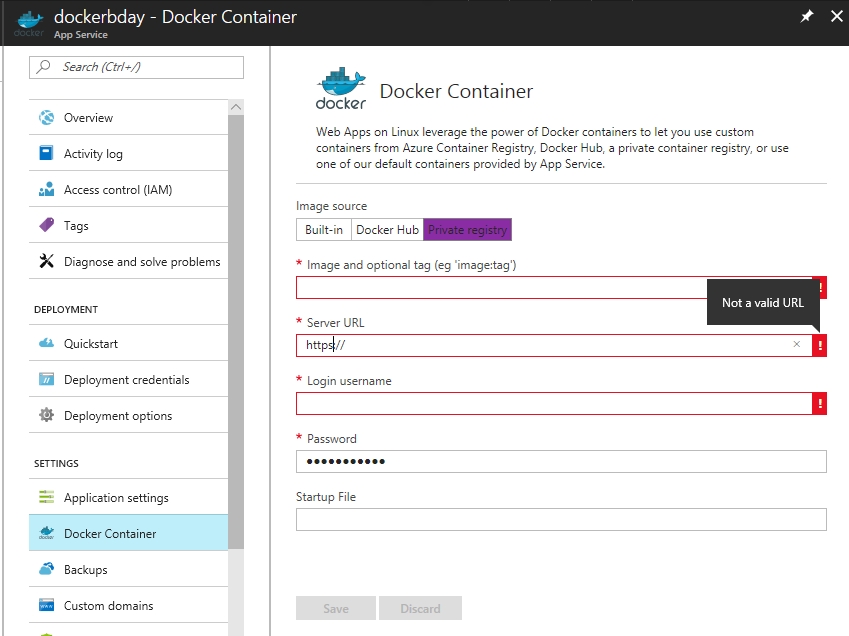
Task: Open Quickstart under Deployment
Action: pos(128,343)
